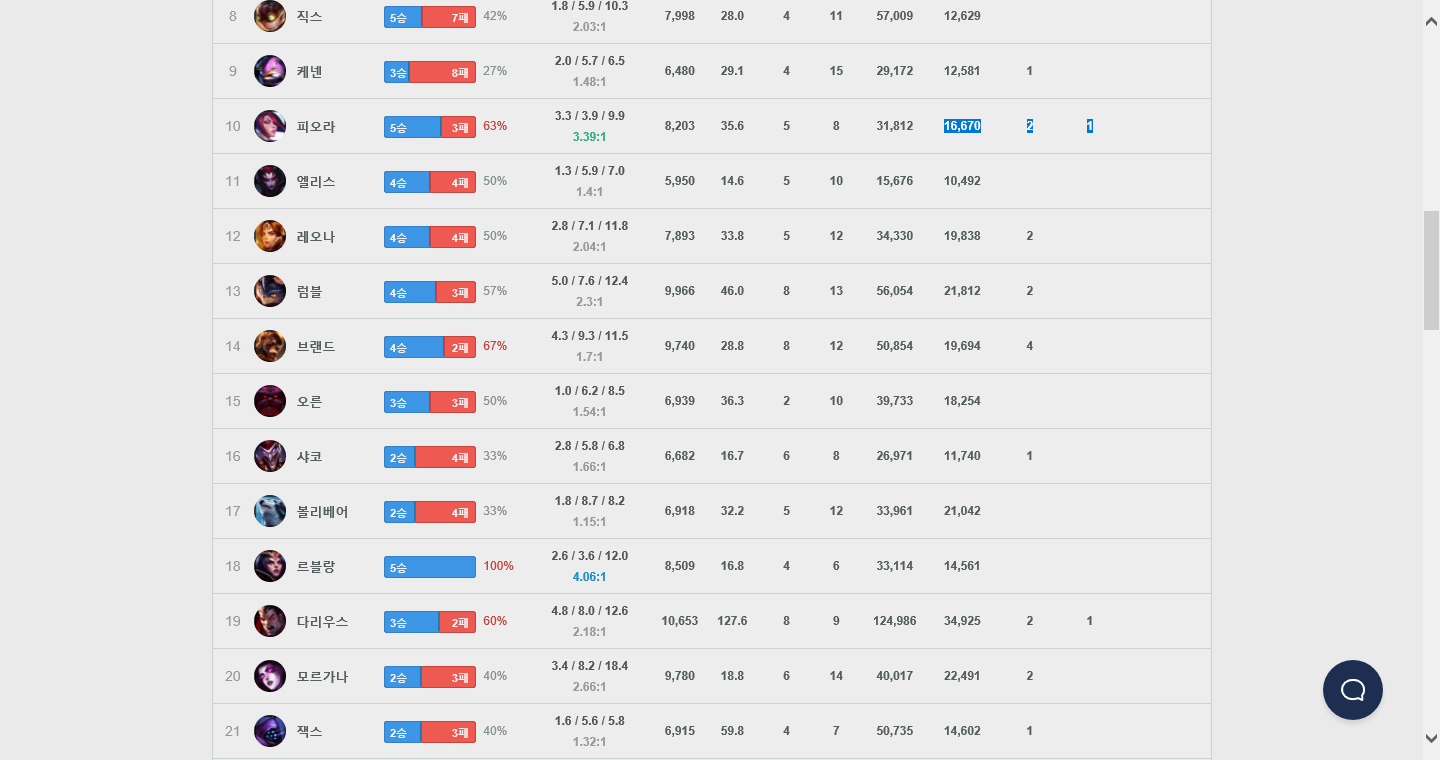The image size is (1440, 760).
Task: Click the 잭스 champion name link
Action: pos(310,731)
